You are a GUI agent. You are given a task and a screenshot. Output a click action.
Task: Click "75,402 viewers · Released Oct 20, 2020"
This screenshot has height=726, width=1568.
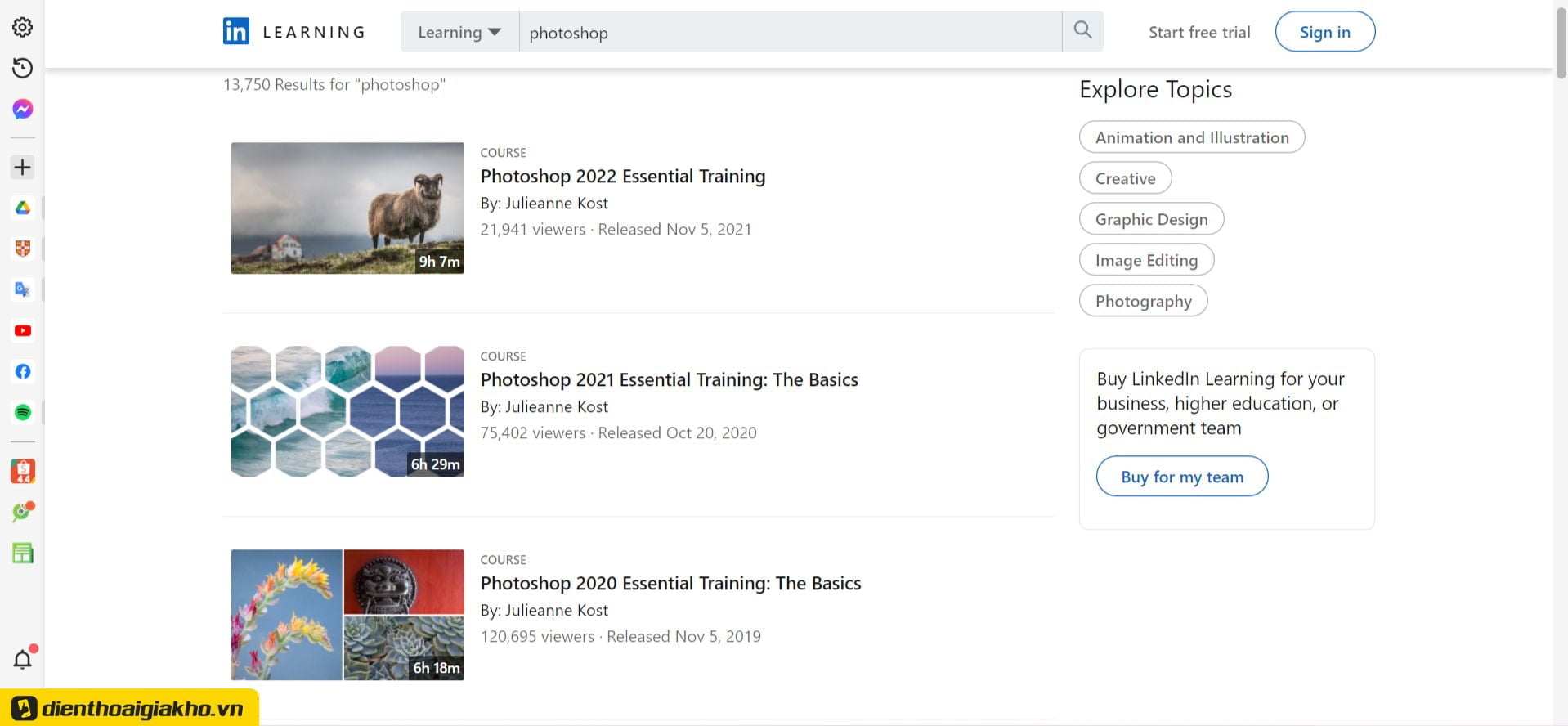[x=618, y=432]
